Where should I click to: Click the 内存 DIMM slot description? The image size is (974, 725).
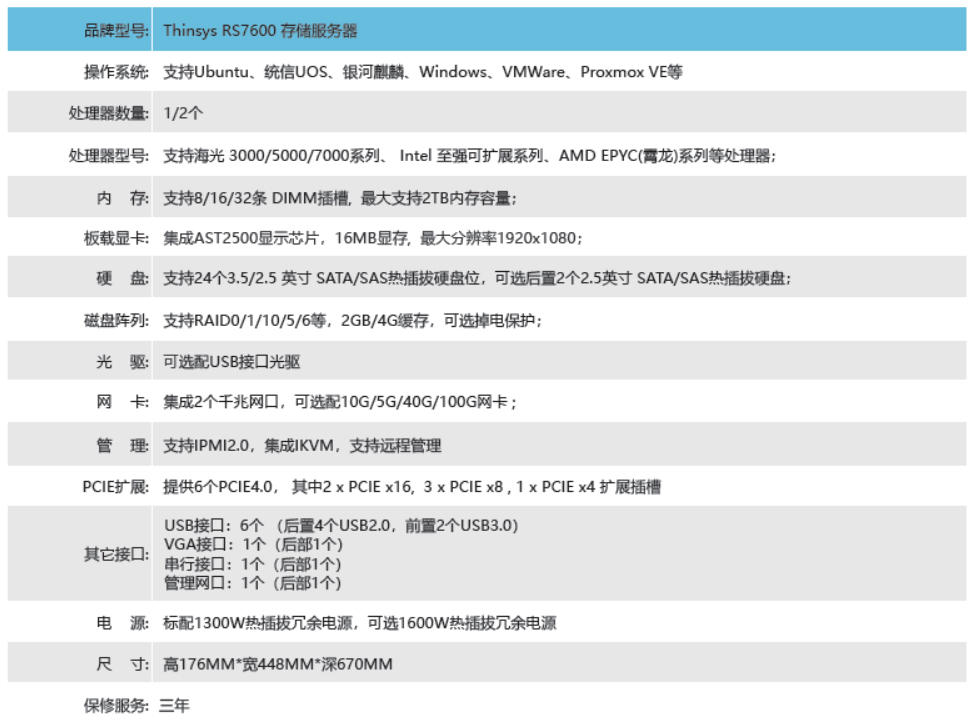(x=339, y=197)
